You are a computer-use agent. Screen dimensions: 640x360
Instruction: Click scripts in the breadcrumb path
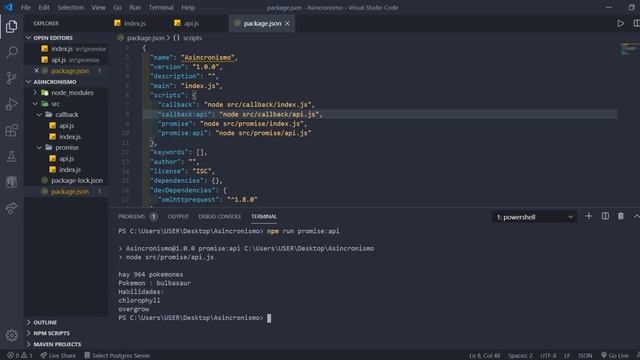(192, 38)
